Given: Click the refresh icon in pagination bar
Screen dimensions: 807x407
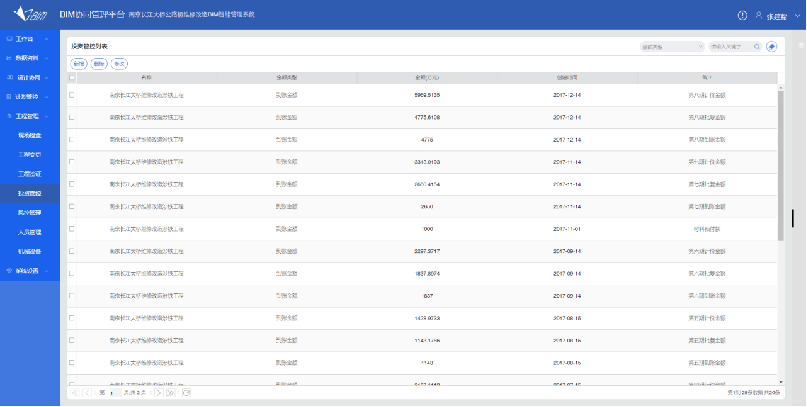Looking at the screenshot, I should click(x=186, y=393).
